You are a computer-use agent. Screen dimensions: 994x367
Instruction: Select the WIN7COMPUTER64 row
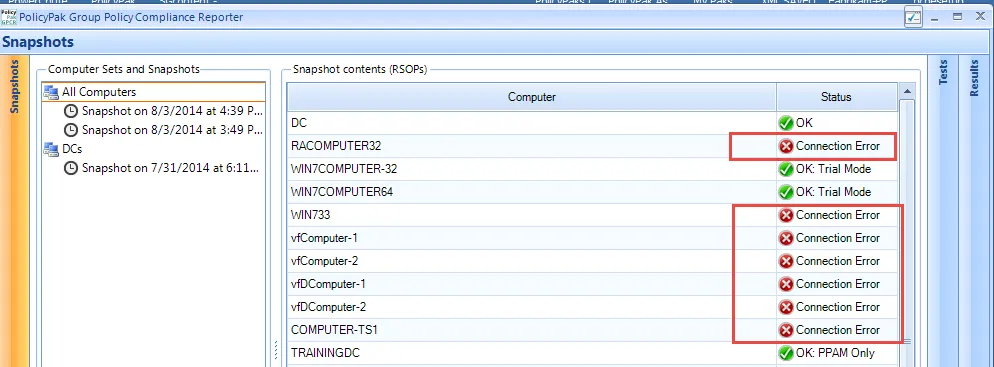592,192
